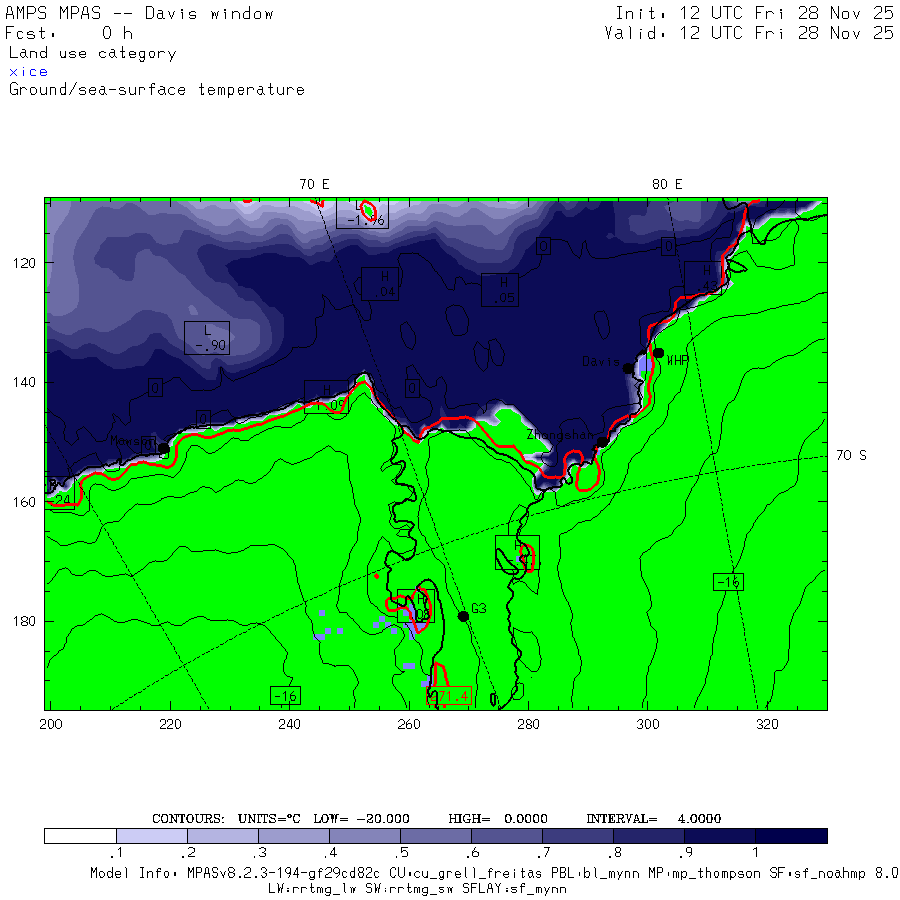Click the Davis station marker dot
This screenshot has width=900, height=900.
[x=629, y=369]
